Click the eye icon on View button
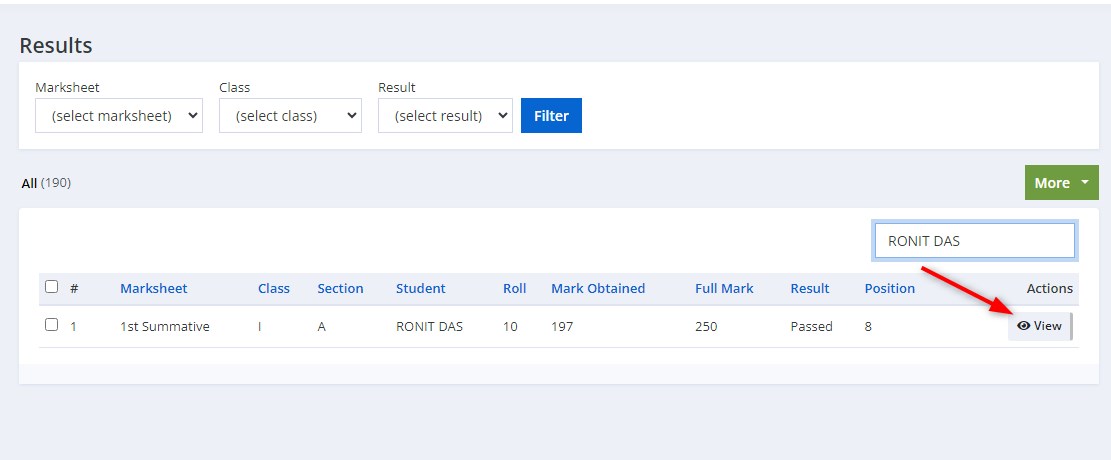The image size is (1111, 460). pos(1023,326)
